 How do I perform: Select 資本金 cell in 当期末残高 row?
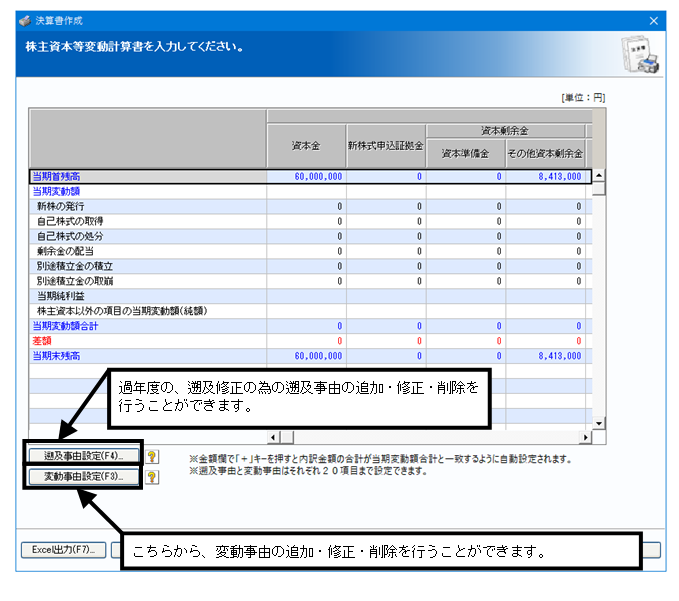[307, 356]
